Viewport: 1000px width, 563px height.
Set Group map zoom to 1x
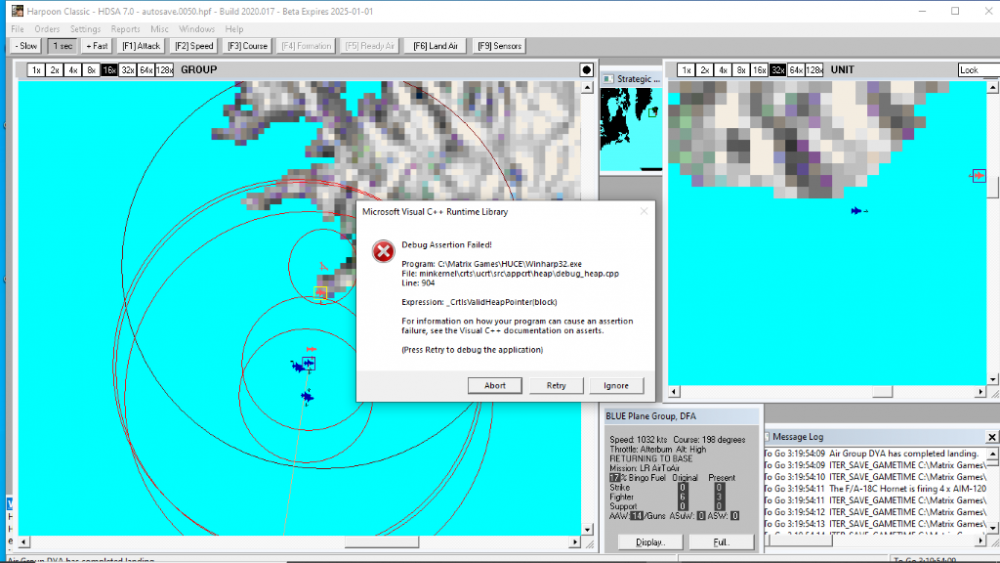(x=36, y=70)
